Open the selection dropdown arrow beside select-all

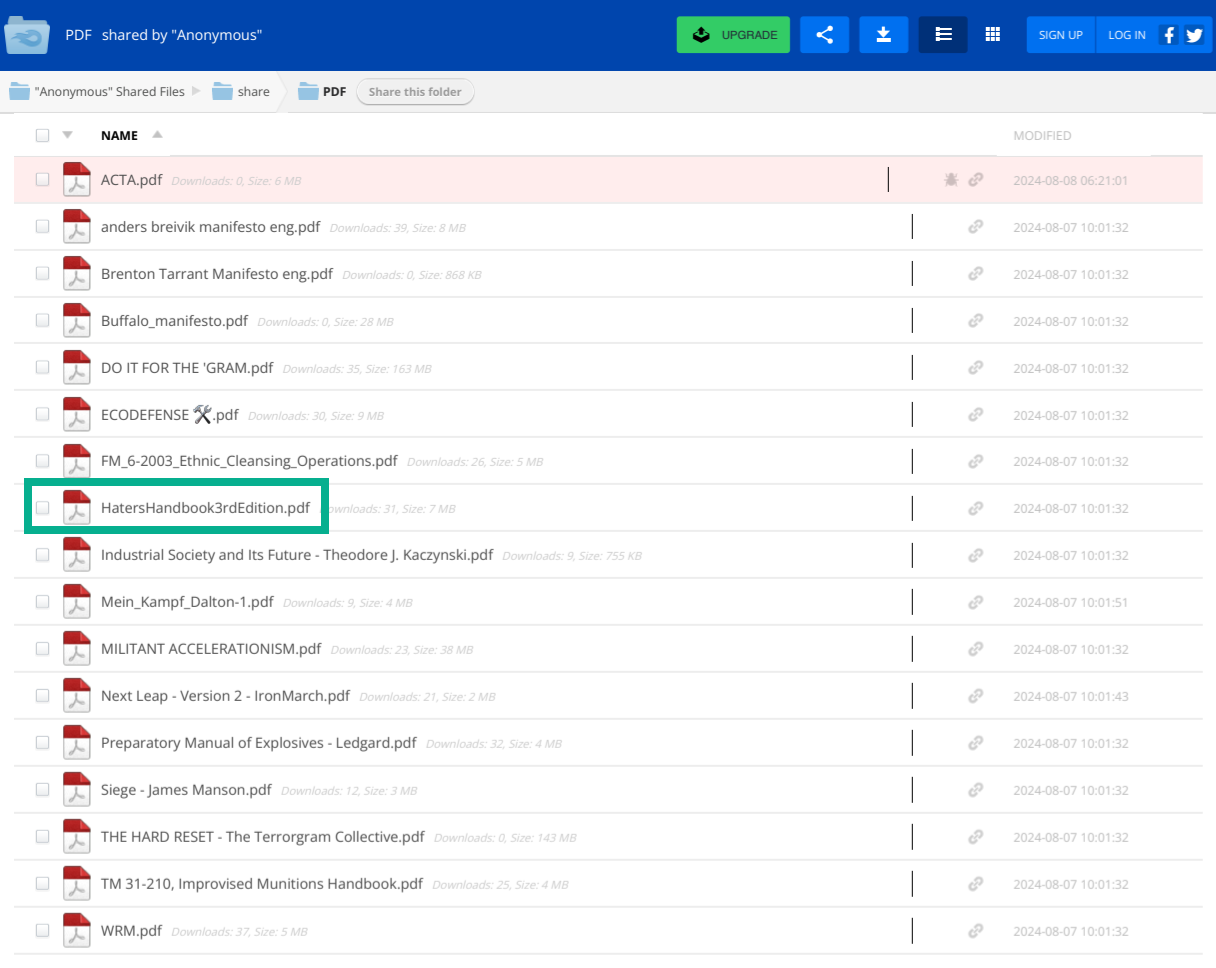pos(67,135)
